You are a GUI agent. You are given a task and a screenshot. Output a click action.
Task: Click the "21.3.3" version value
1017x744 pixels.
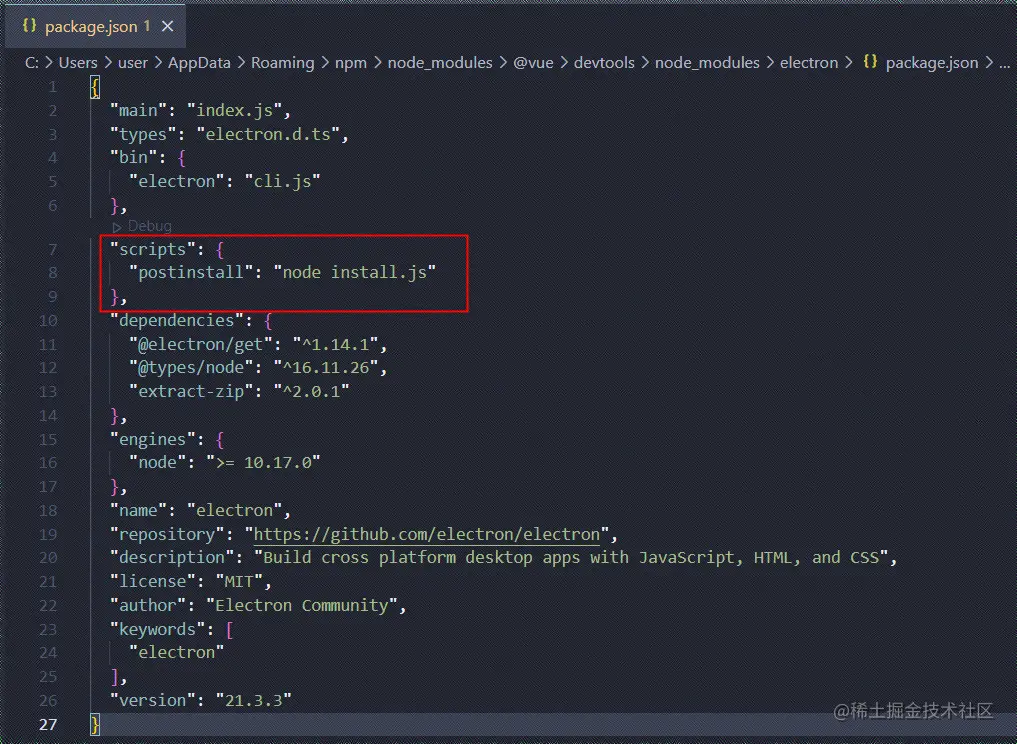[x=254, y=701]
